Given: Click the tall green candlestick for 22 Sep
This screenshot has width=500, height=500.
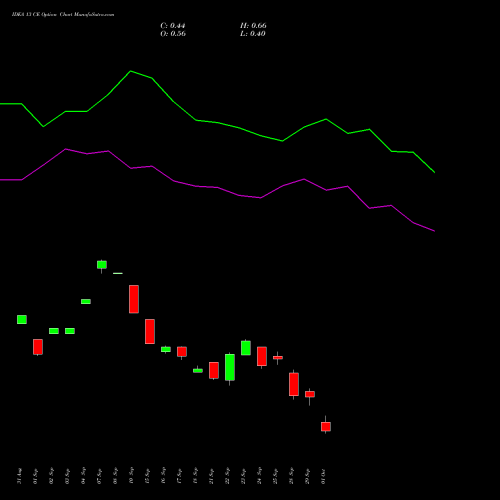Looking at the screenshot, I should pos(230,367).
